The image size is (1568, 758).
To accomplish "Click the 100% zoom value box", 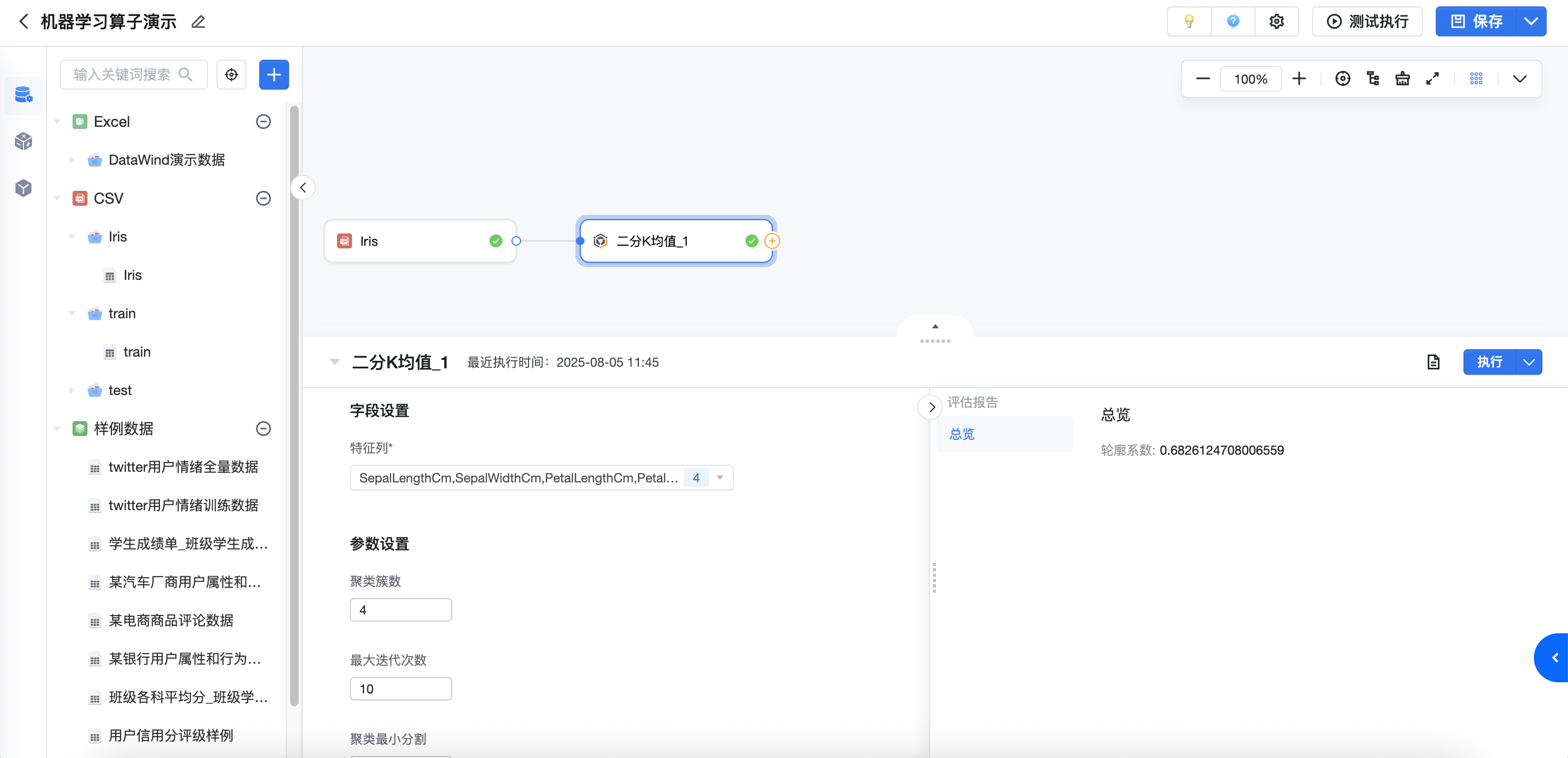I will click(1250, 78).
